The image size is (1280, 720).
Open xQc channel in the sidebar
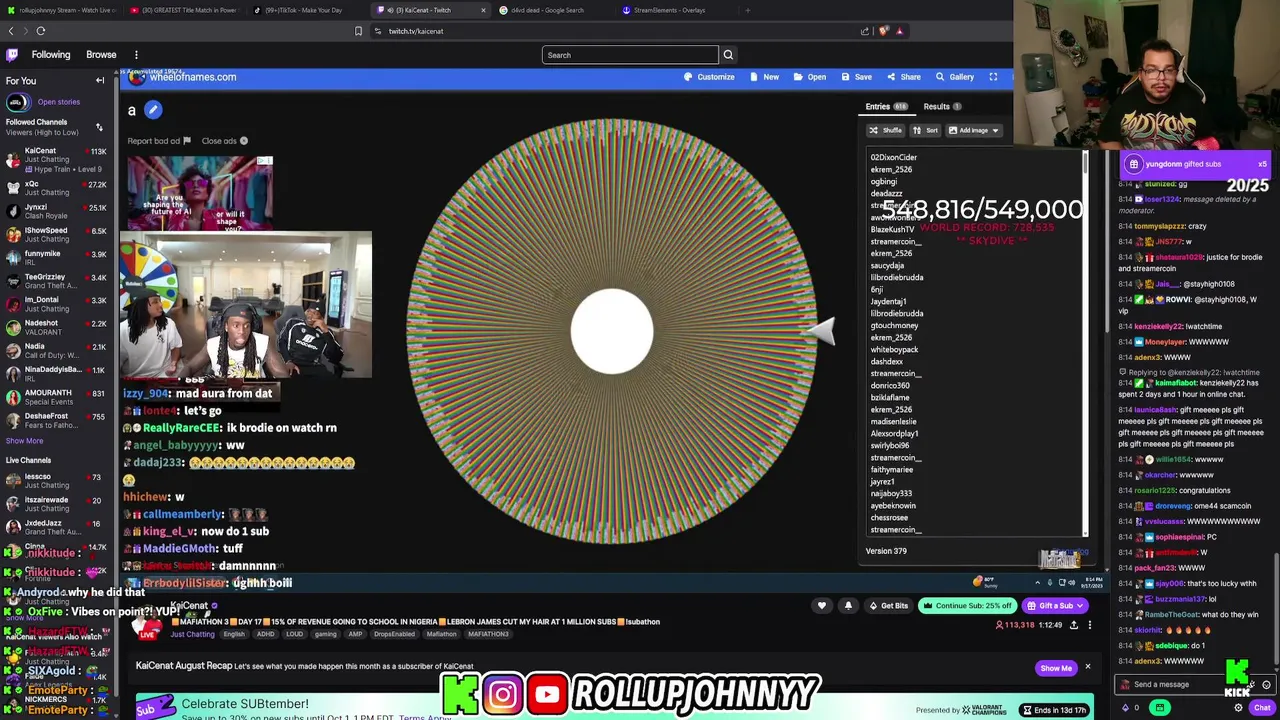pos(58,188)
